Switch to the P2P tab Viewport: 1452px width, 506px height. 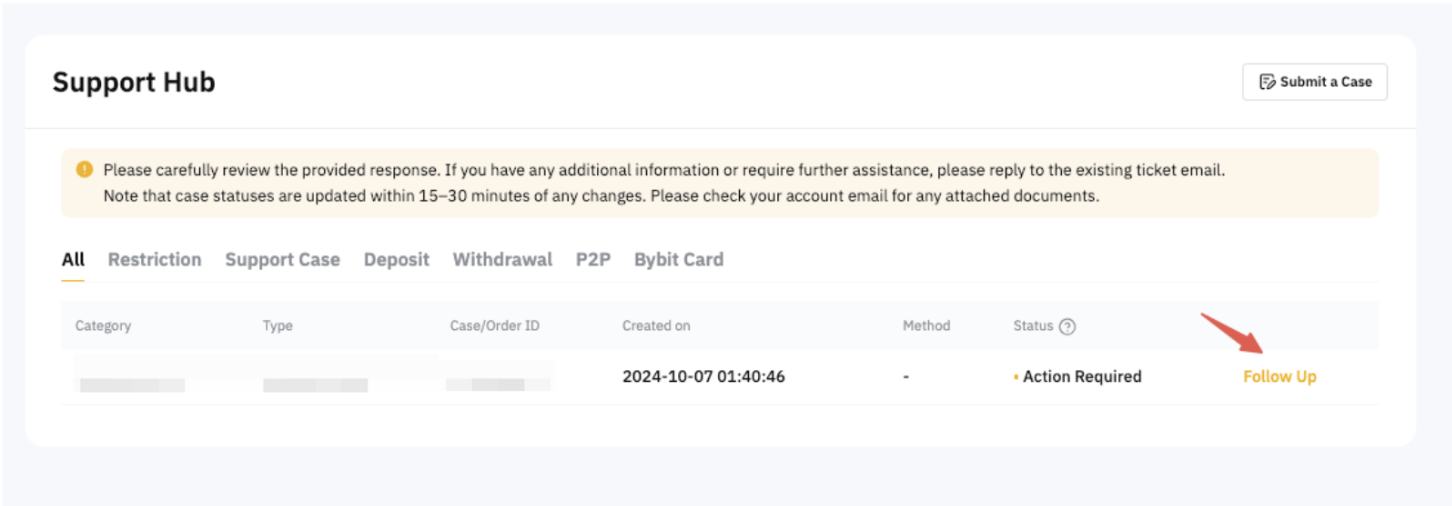(x=593, y=260)
